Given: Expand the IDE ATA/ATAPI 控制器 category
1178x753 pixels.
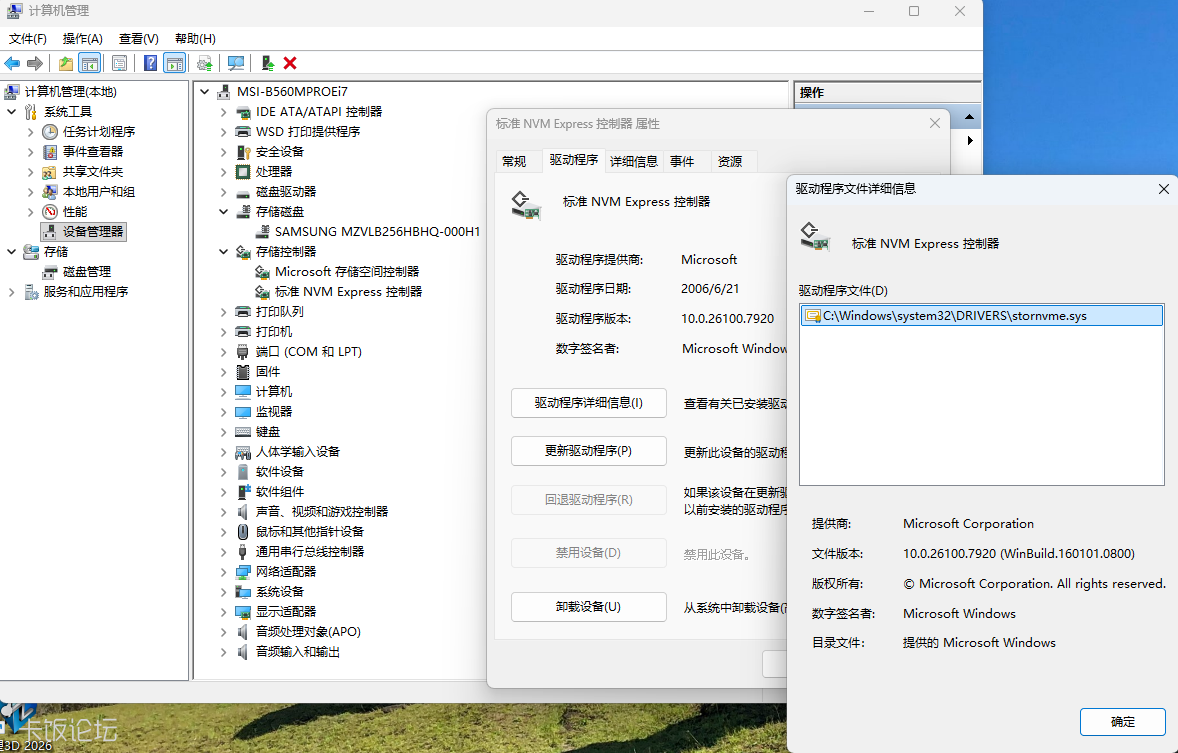Looking at the screenshot, I should 223,112.
